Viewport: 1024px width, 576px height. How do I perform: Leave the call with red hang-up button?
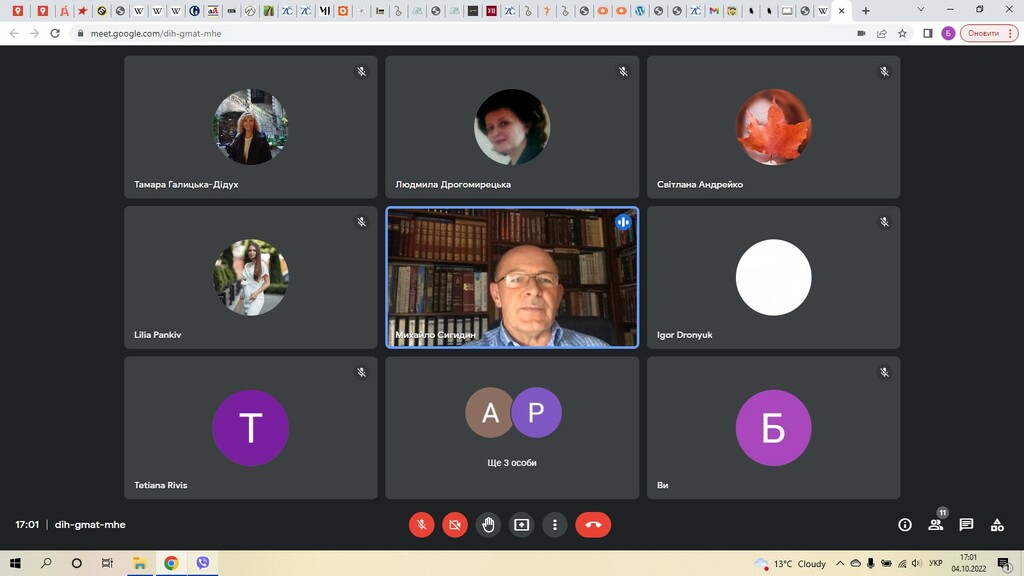coord(593,524)
